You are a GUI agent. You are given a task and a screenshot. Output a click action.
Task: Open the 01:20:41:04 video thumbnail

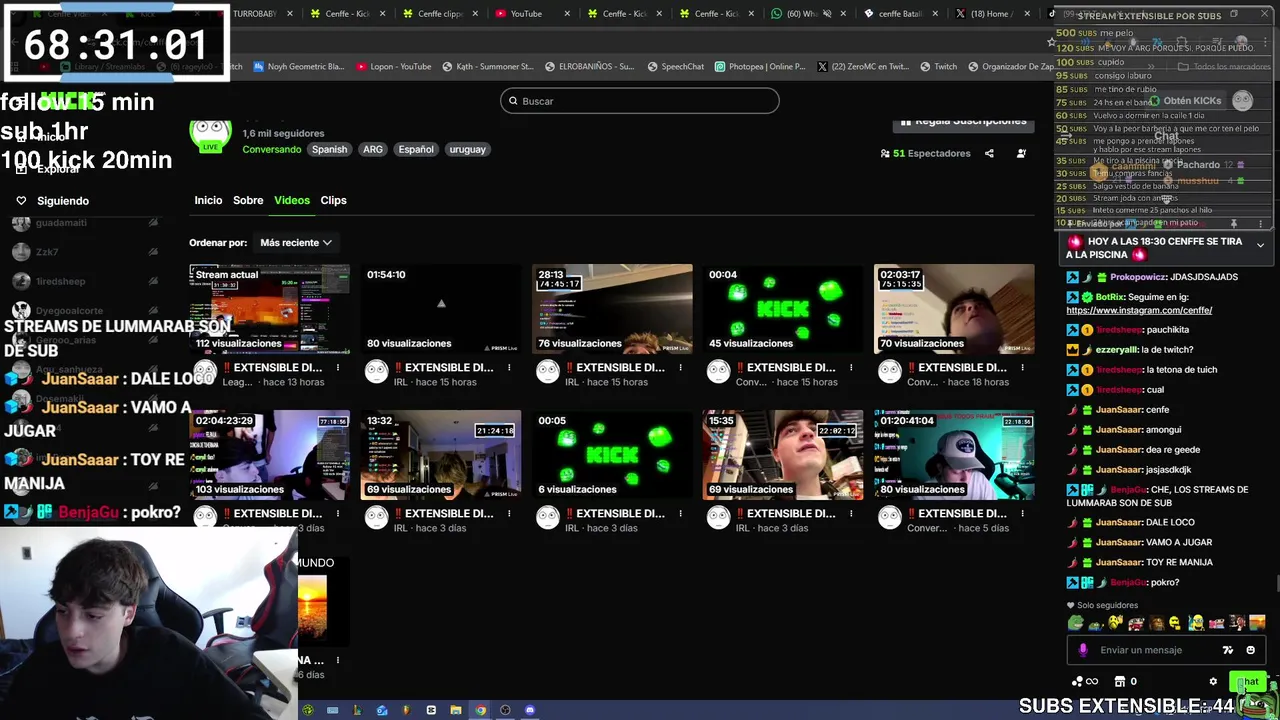[x=954, y=455]
